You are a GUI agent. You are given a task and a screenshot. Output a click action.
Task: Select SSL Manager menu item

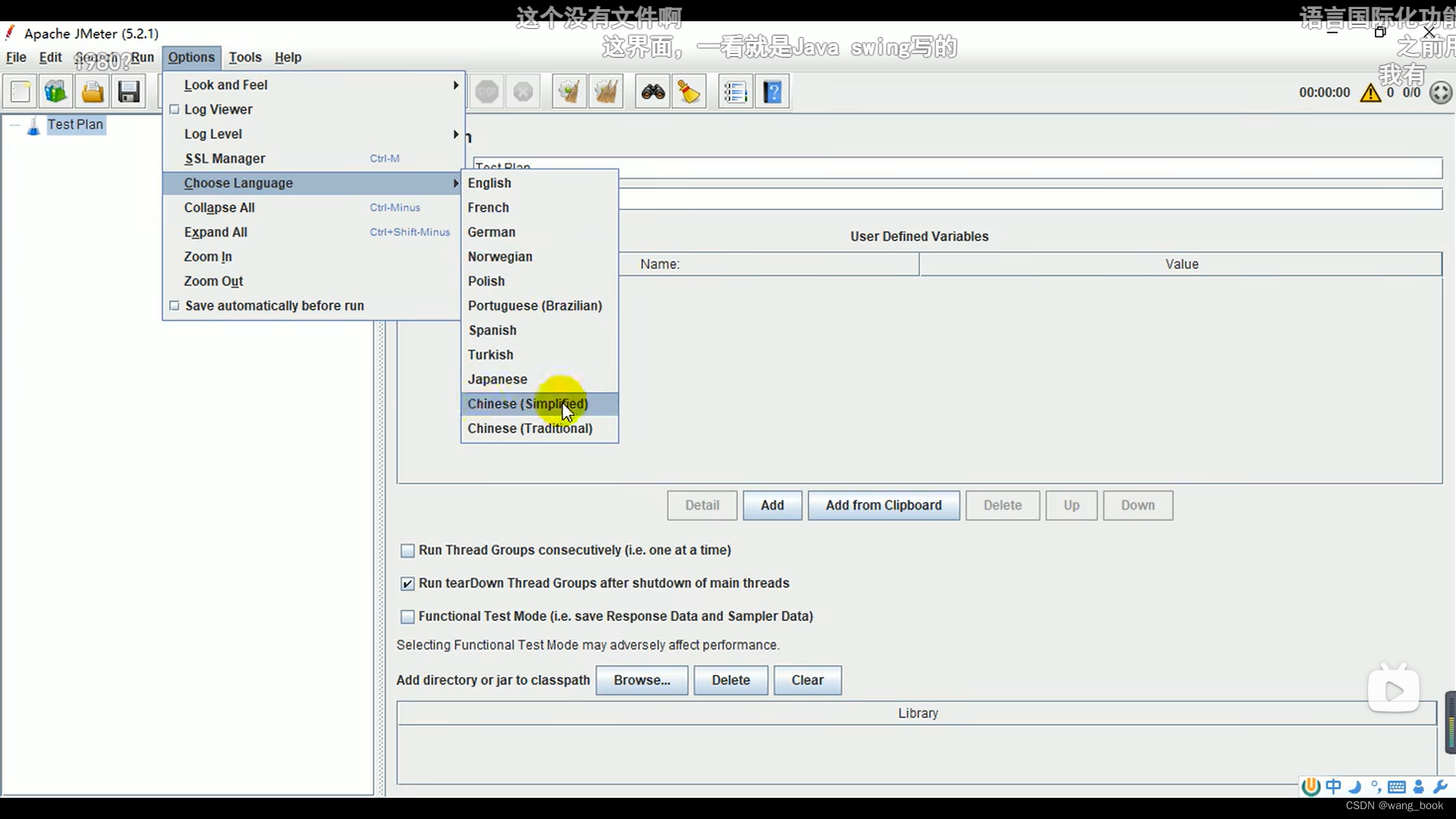tap(312, 158)
